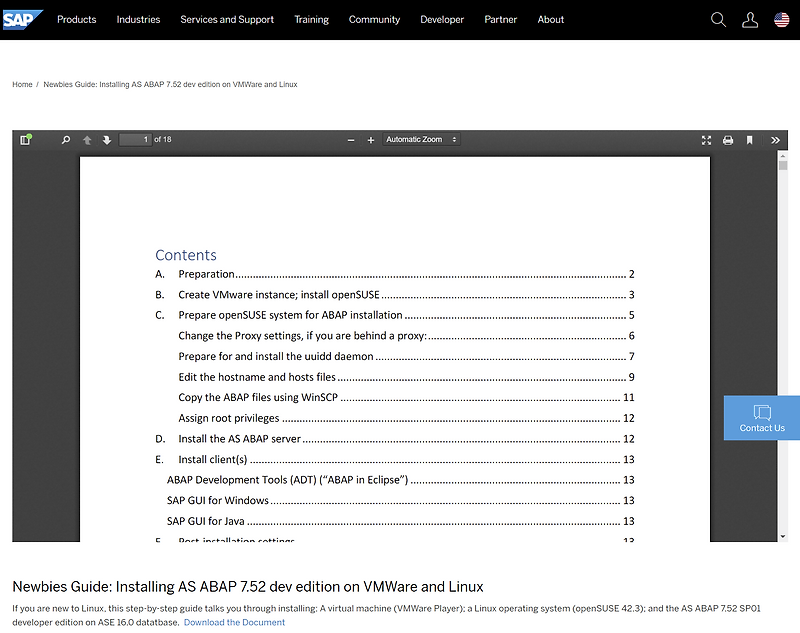The image size is (800, 633).
Task: Open the Automatic Zoom dropdown
Action: [420, 139]
